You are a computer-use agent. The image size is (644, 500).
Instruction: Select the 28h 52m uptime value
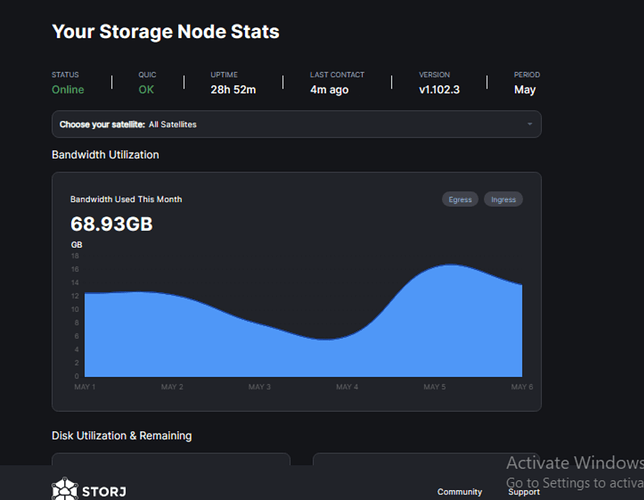tap(232, 90)
